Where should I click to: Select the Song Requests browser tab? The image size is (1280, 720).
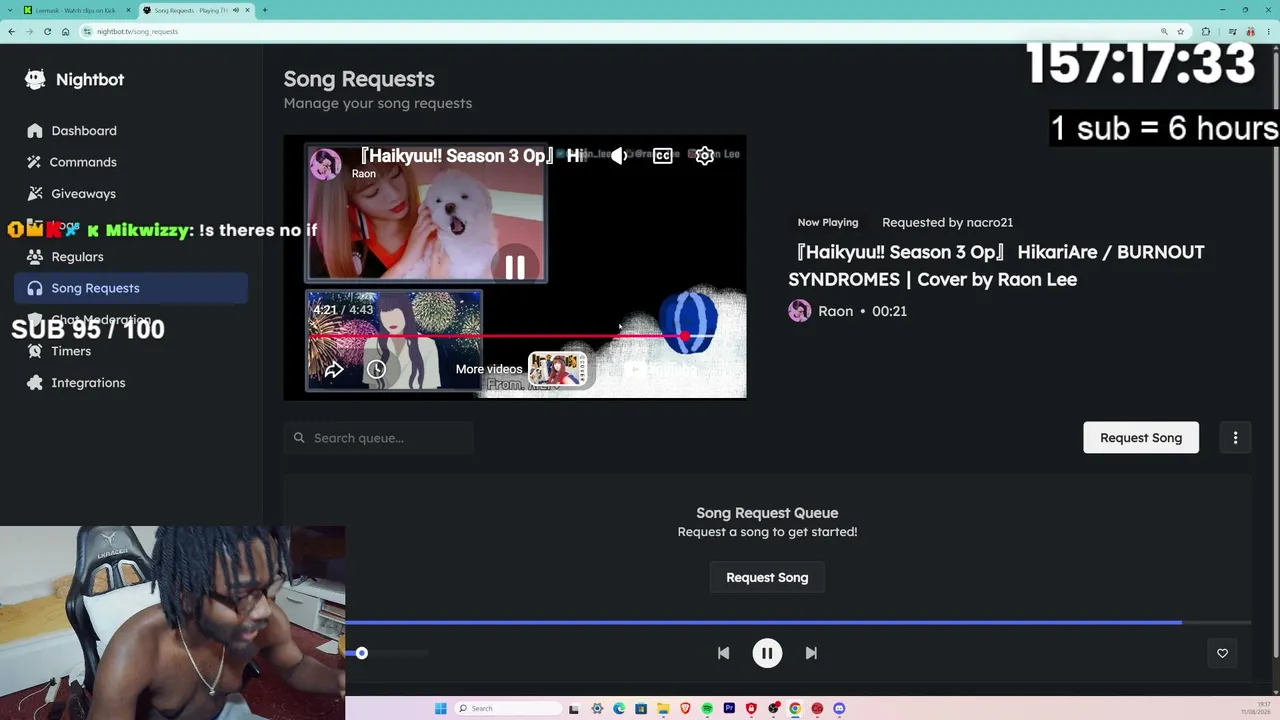click(x=196, y=10)
